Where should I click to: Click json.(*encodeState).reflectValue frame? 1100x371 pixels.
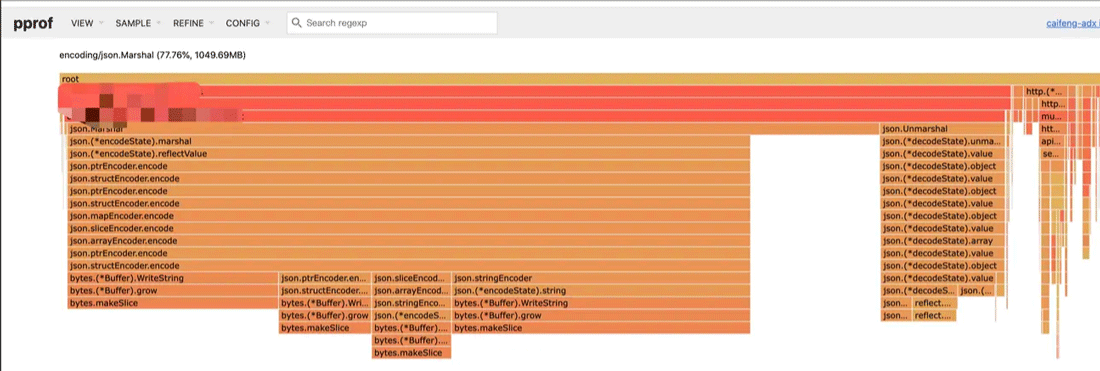point(409,154)
